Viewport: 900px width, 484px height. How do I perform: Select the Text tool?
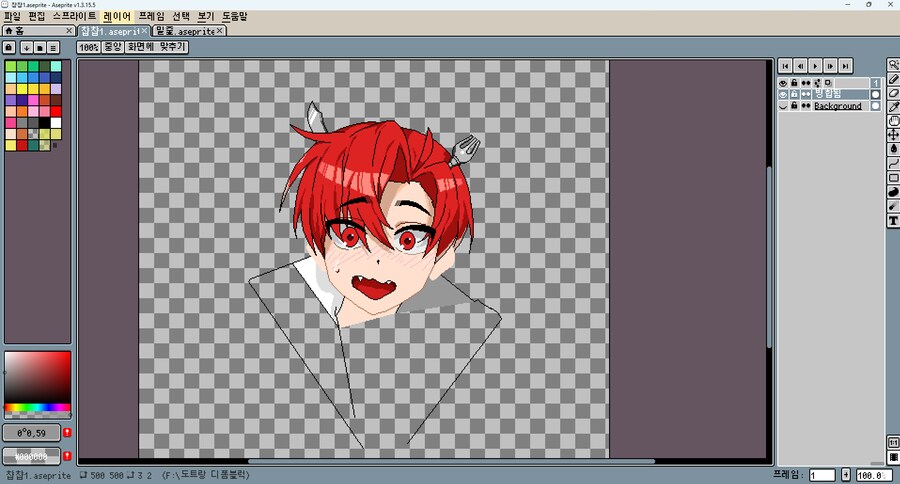click(x=893, y=220)
